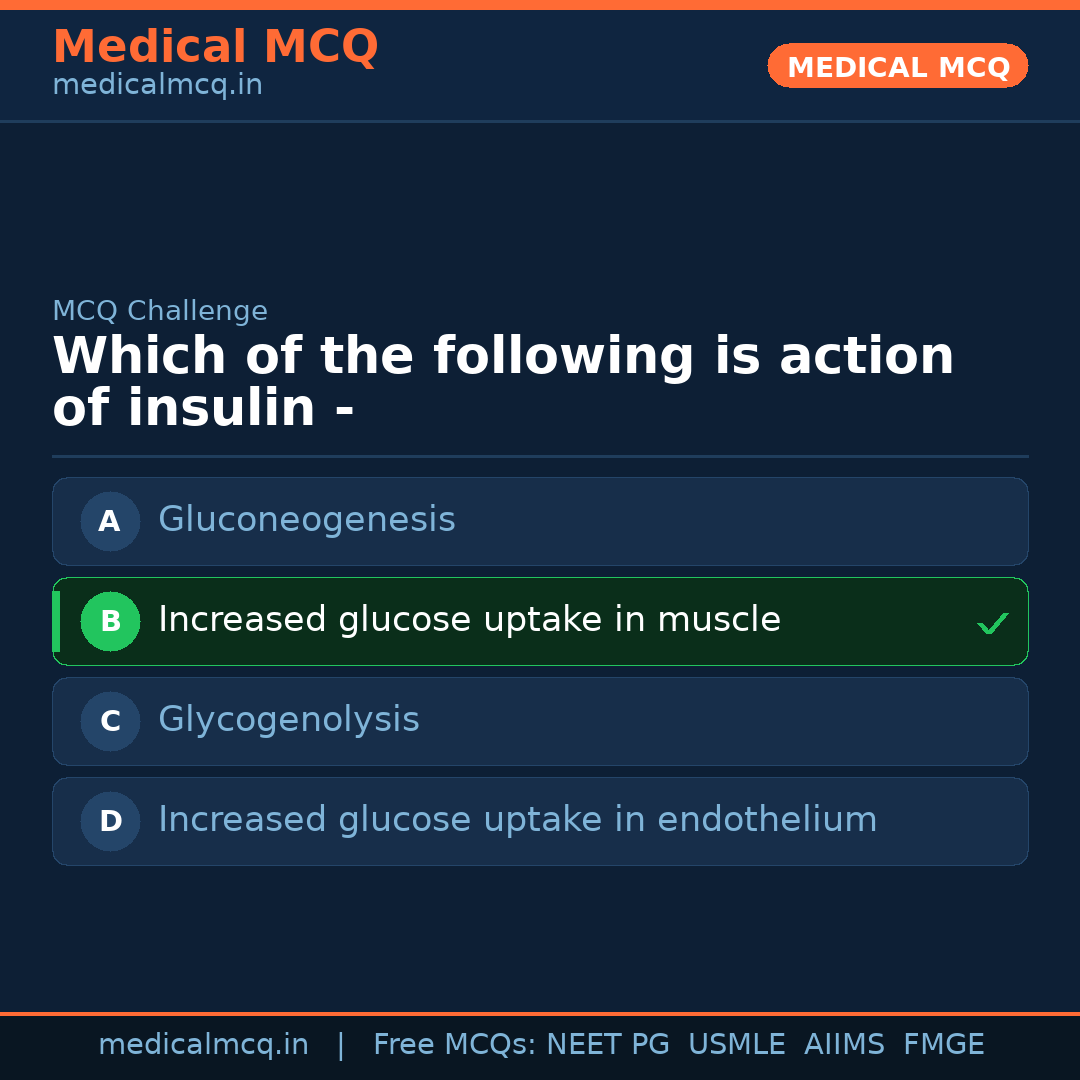Open medicalmcq.in link under the header title
1080x1080 pixels.
(157, 86)
